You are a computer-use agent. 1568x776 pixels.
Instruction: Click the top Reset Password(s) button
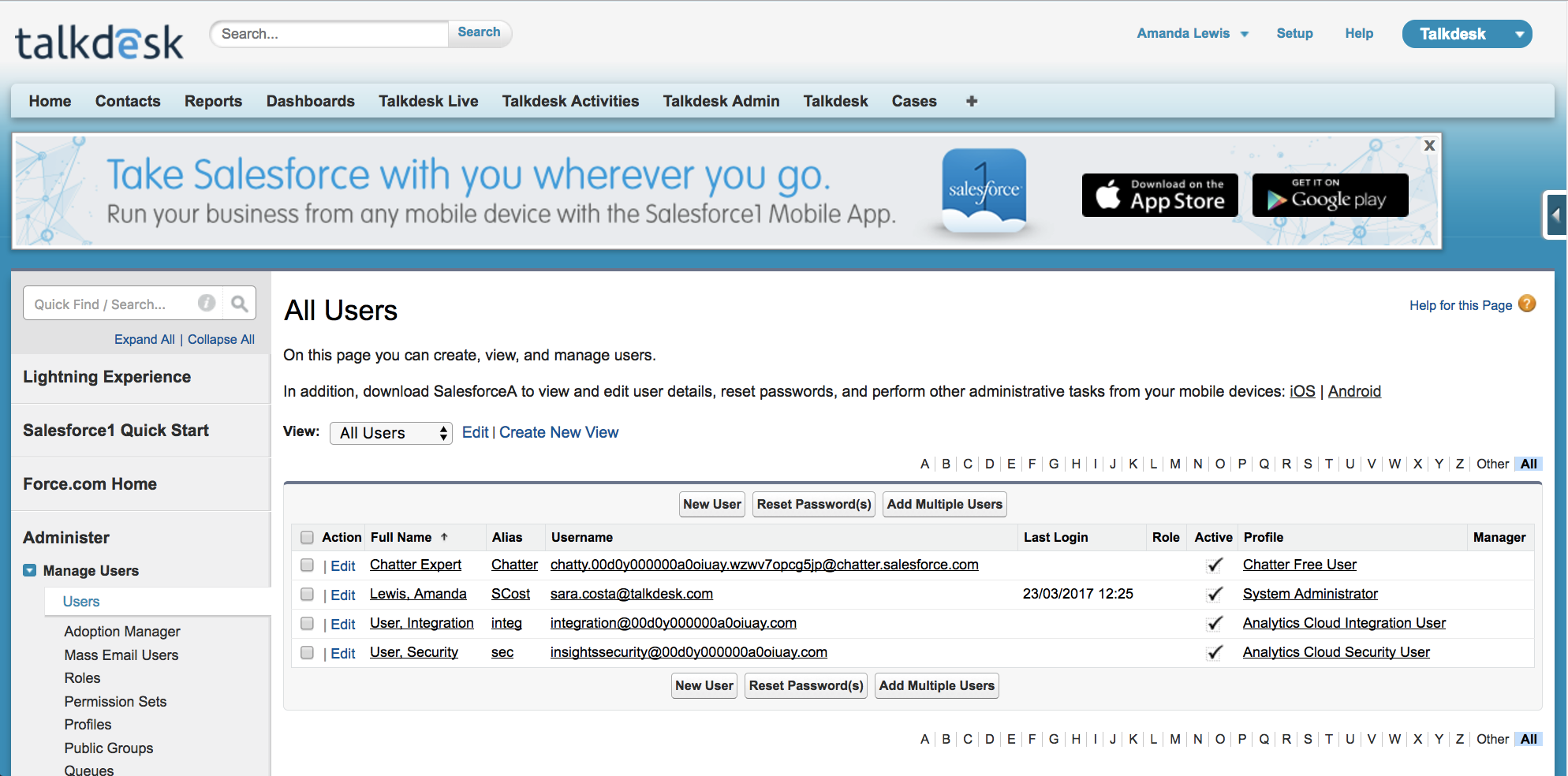pos(814,504)
